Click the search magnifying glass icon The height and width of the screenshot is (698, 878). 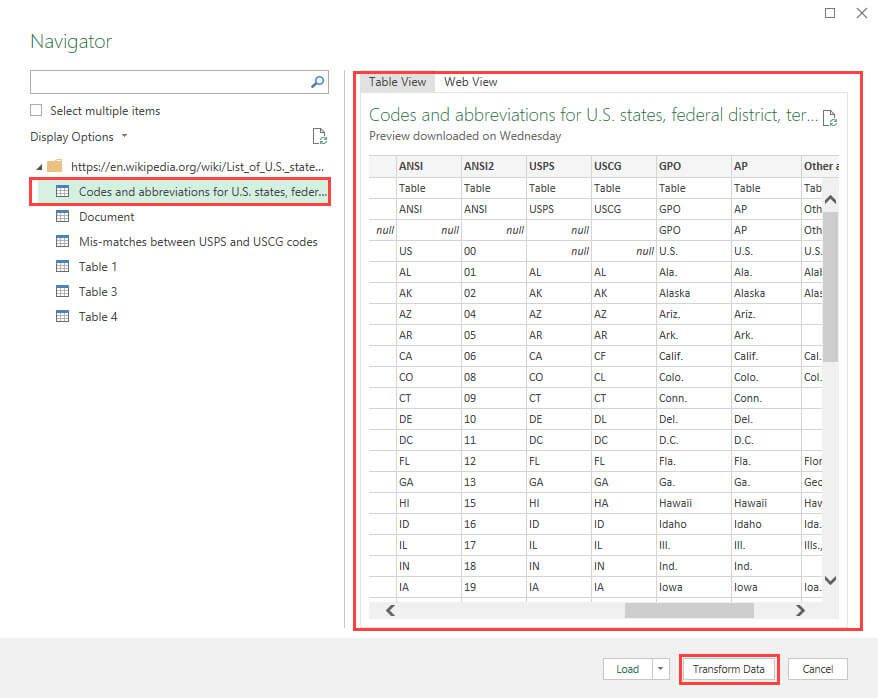tap(316, 82)
